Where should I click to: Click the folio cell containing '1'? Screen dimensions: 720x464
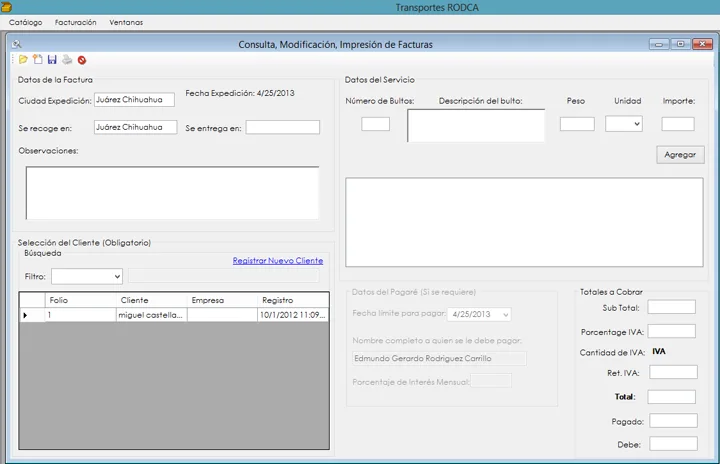tap(80, 315)
